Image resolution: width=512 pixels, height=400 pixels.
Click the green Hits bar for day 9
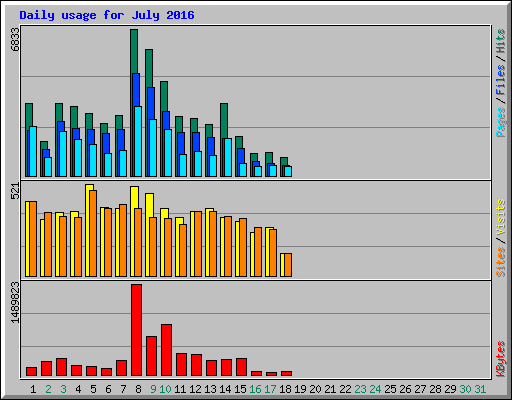tap(149, 68)
